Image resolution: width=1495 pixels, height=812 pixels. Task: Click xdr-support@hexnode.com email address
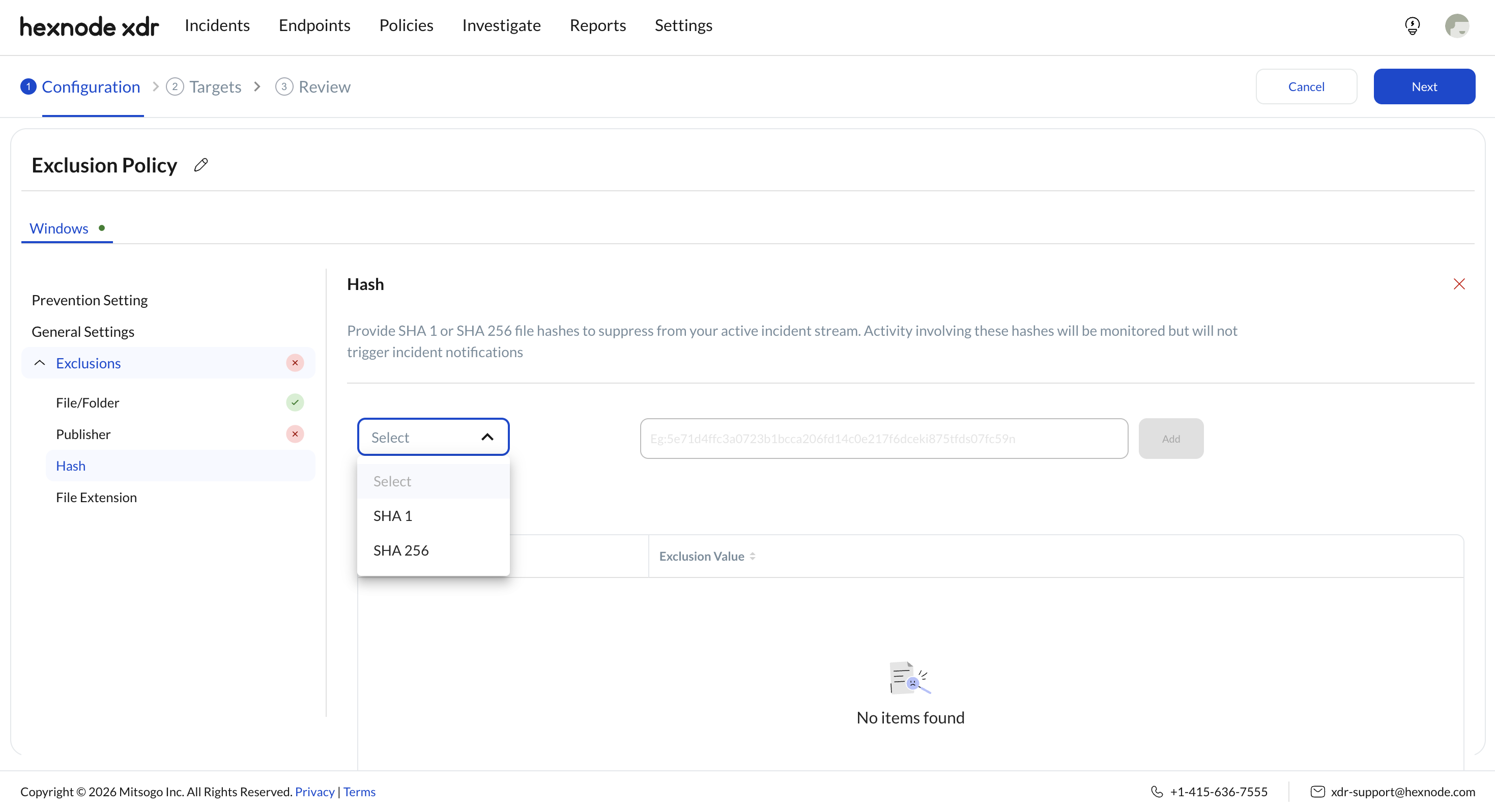pos(1403,792)
